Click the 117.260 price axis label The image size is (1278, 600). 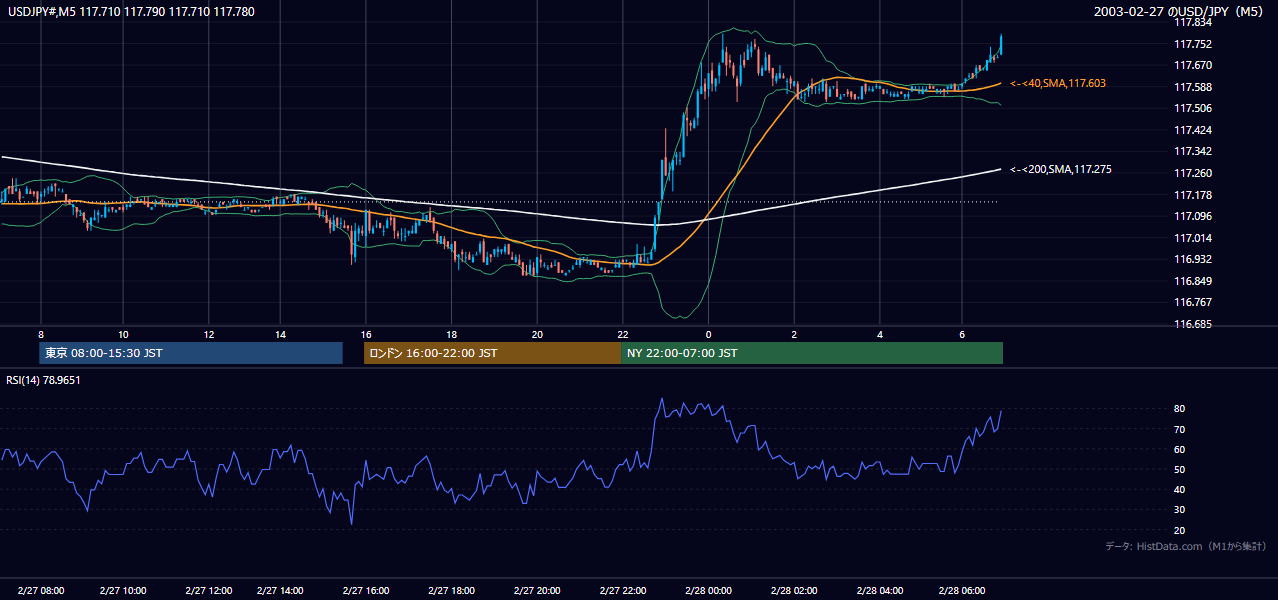[x=1193, y=173]
